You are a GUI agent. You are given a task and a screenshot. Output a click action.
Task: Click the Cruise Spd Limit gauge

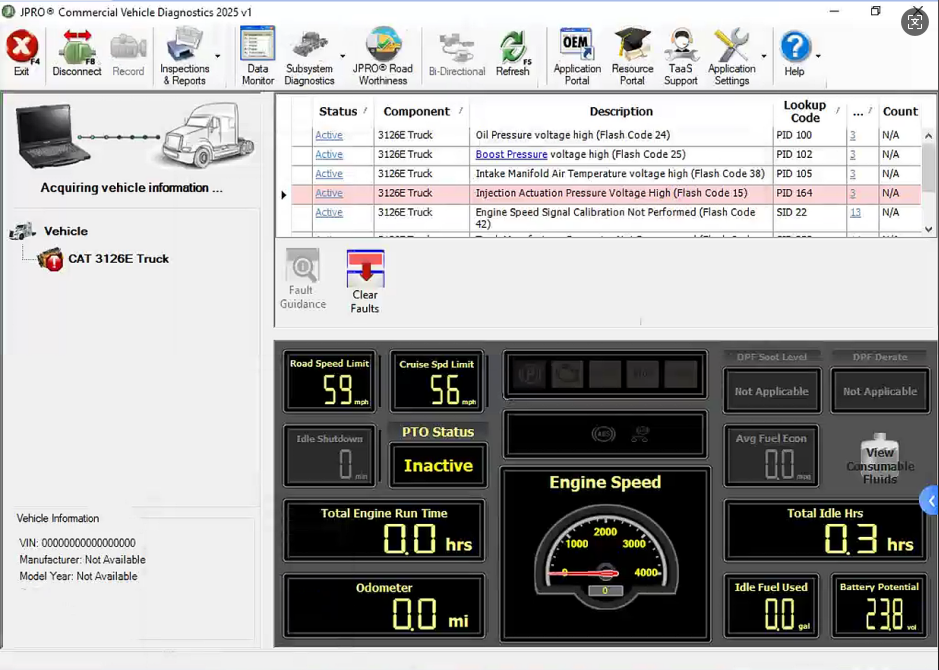point(437,382)
